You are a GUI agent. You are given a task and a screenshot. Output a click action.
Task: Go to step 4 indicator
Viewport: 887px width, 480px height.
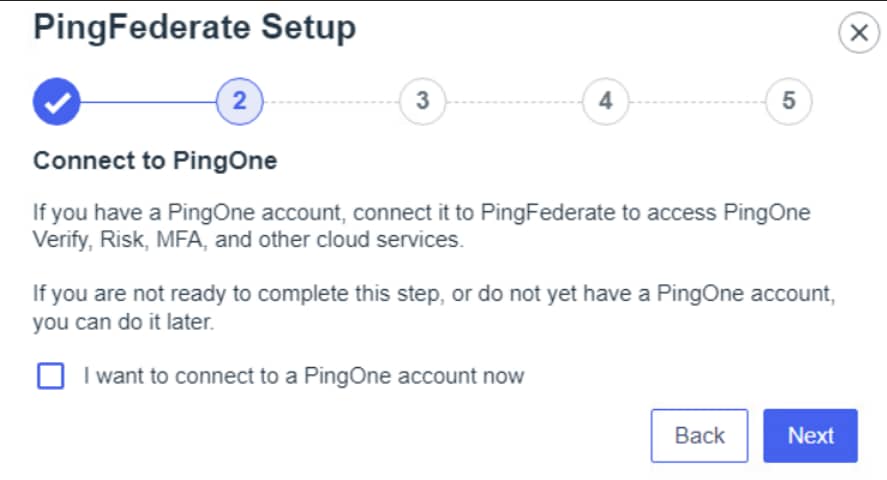(606, 101)
